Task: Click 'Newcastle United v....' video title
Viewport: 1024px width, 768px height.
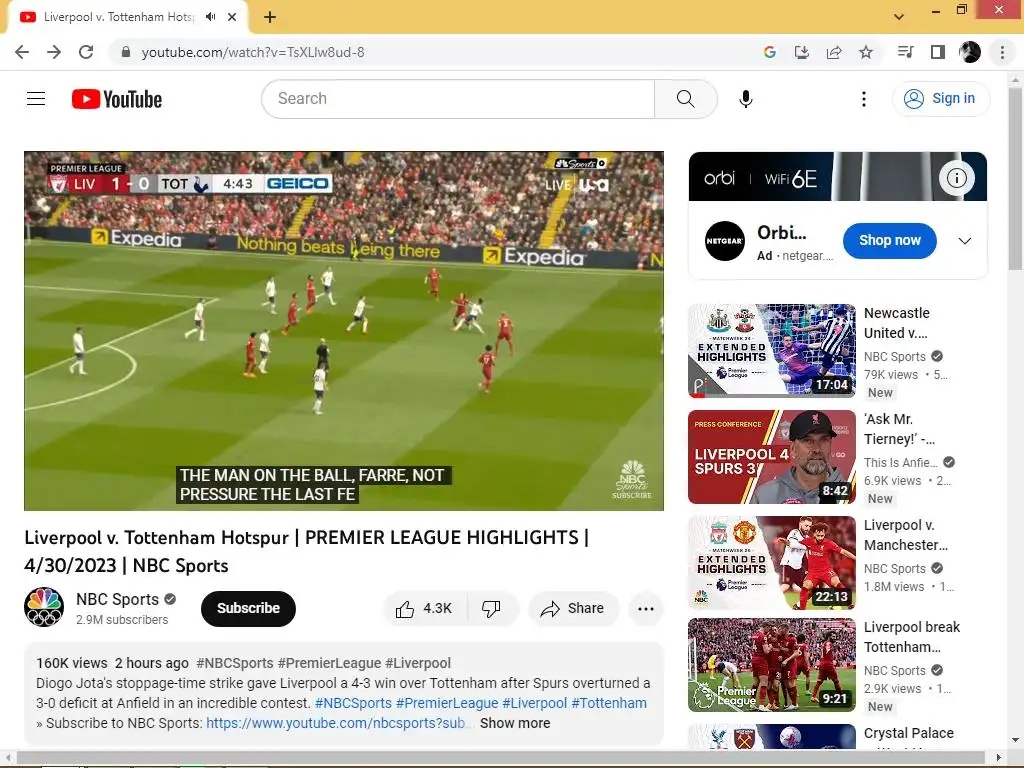Action: pyautogui.click(x=897, y=323)
